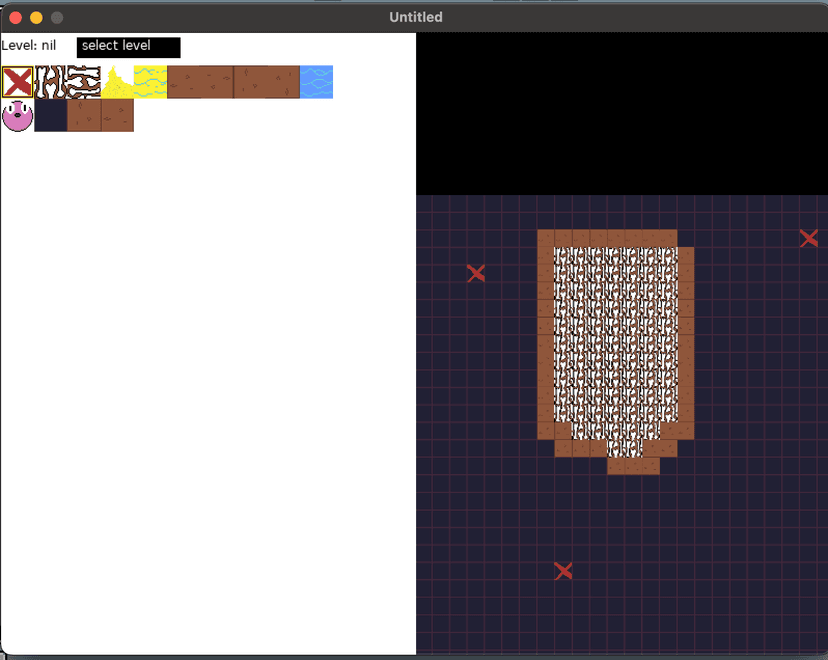This screenshot has height=660, width=828.
Task: Select the yellow wavy sand tile
Action: (x=150, y=82)
